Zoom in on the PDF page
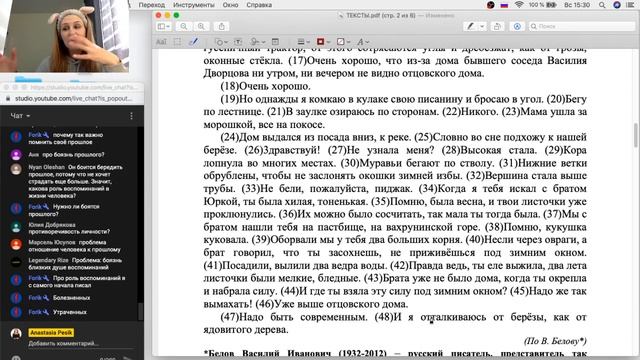The height and width of the screenshot is (360, 640). [201, 27]
